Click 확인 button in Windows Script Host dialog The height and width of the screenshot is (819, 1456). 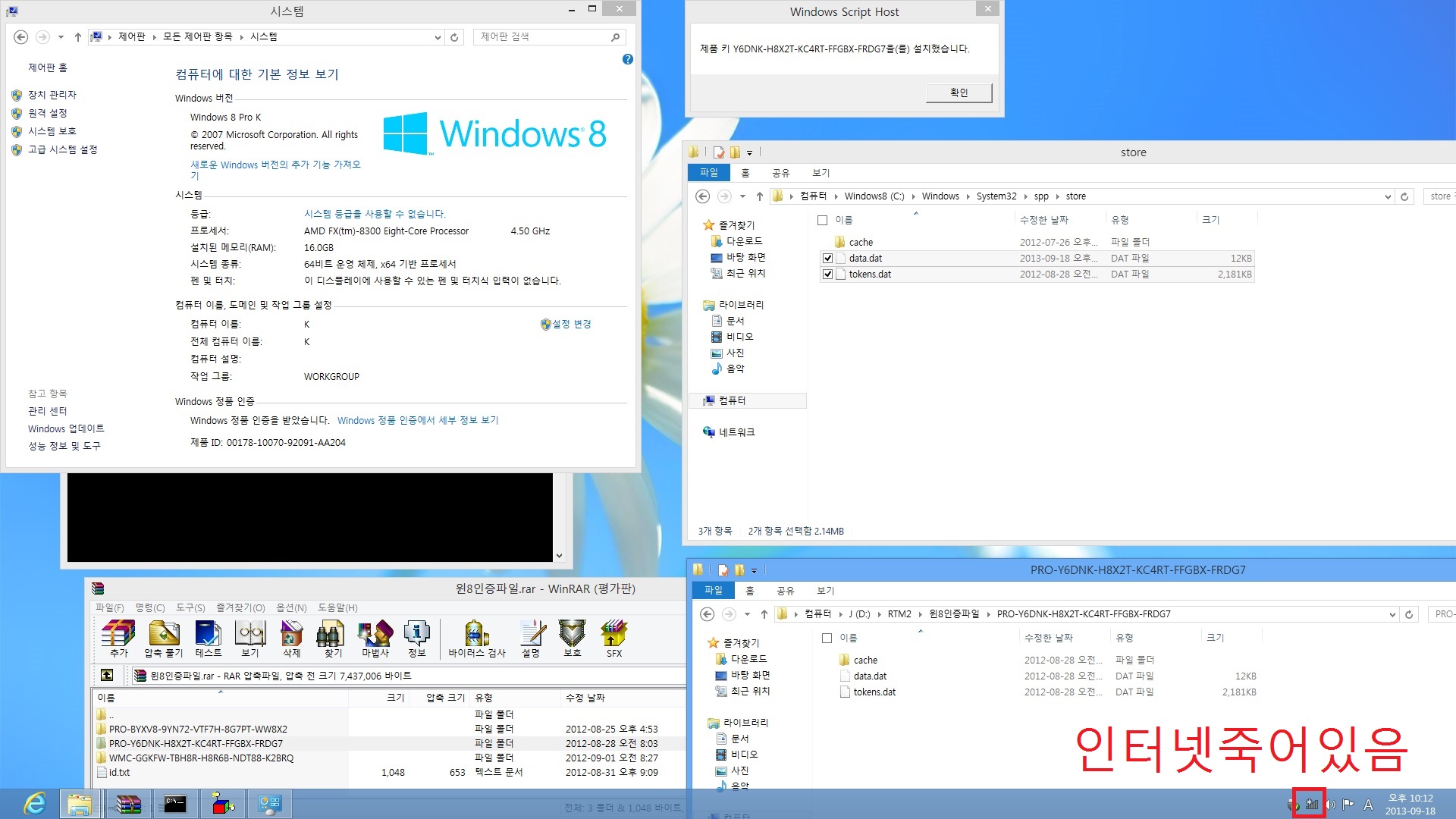(x=959, y=93)
